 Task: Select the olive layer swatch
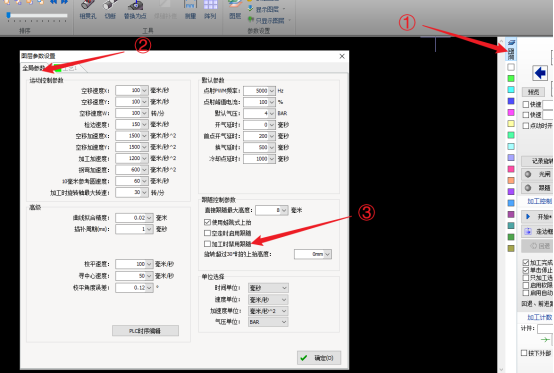click(511, 248)
